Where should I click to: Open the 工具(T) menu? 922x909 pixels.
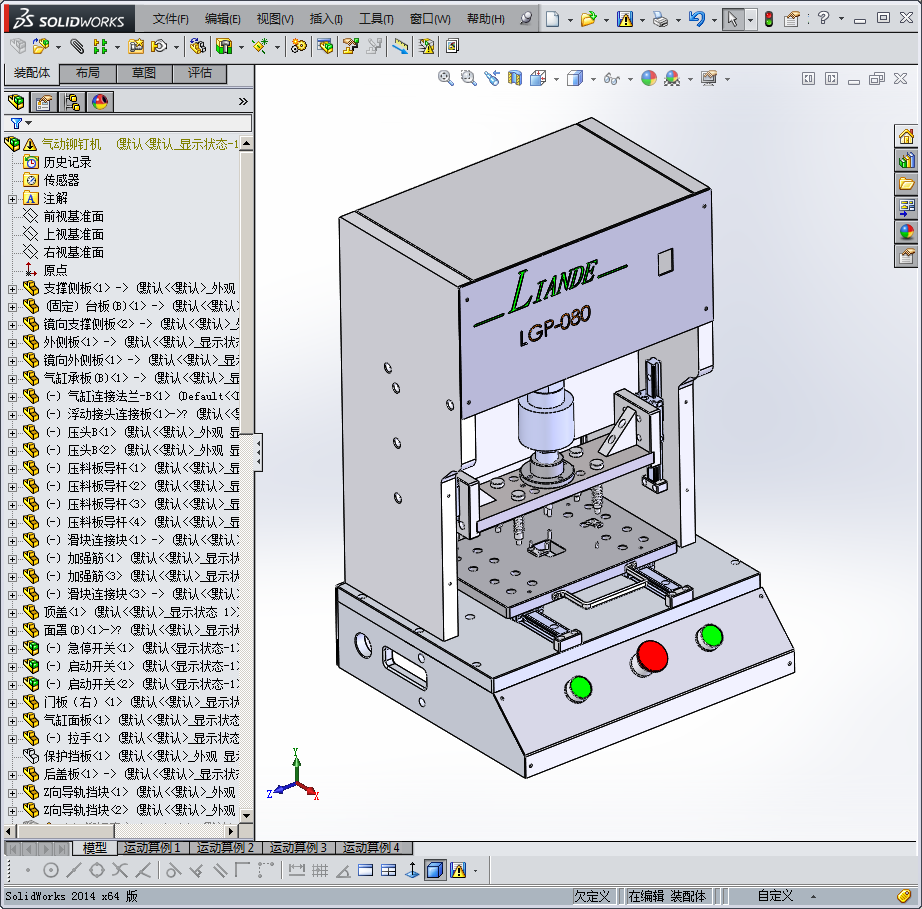click(x=376, y=19)
